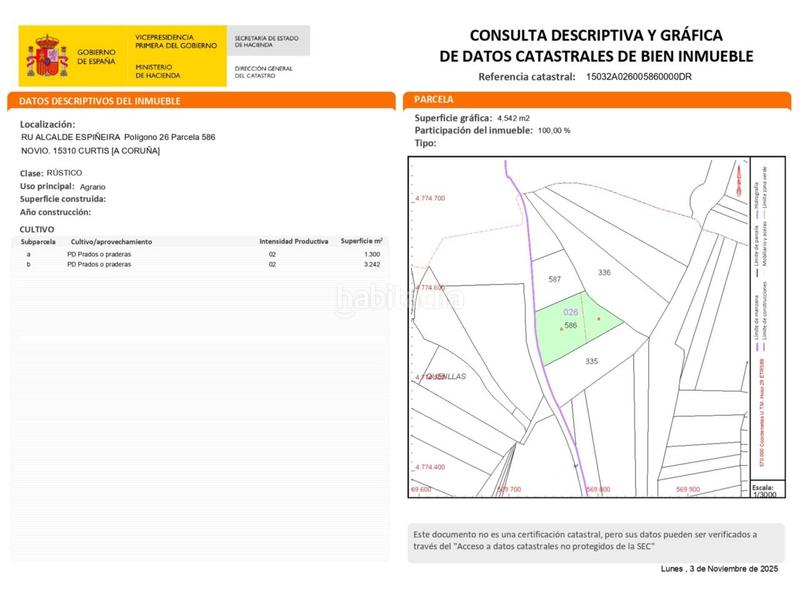Image resolution: width=800 pixels, height=600 pixels.
Task: Click parcel 336 on the cadastral map
Action: coord(603,273)
